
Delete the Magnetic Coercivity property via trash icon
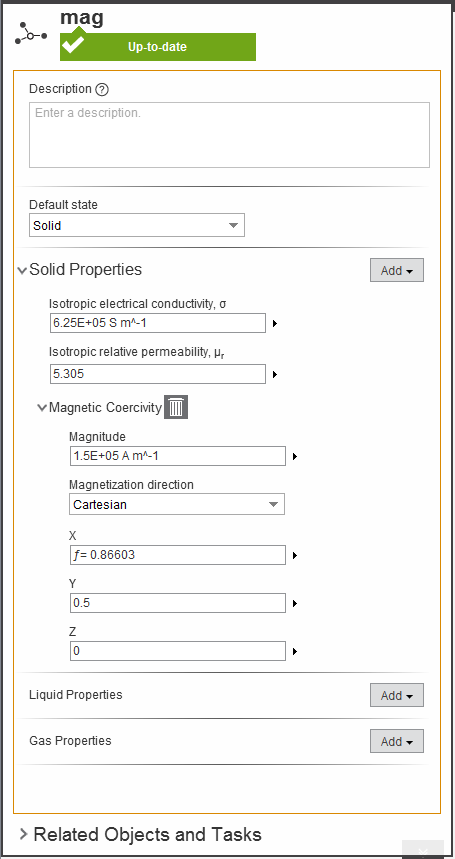pos(176,407)
